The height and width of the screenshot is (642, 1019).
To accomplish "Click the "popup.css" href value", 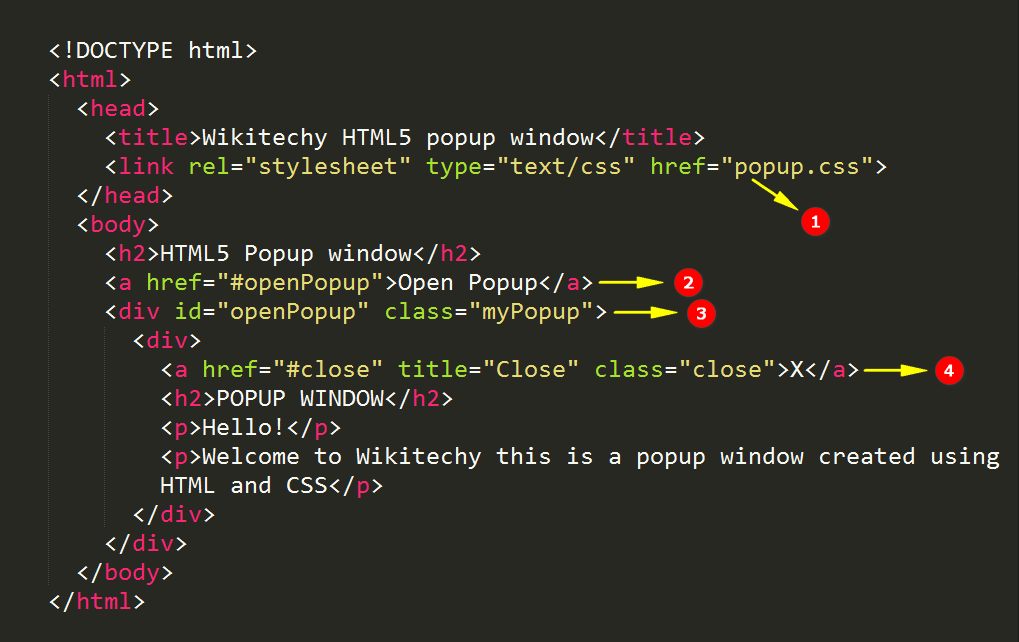I will click(803, 167).
